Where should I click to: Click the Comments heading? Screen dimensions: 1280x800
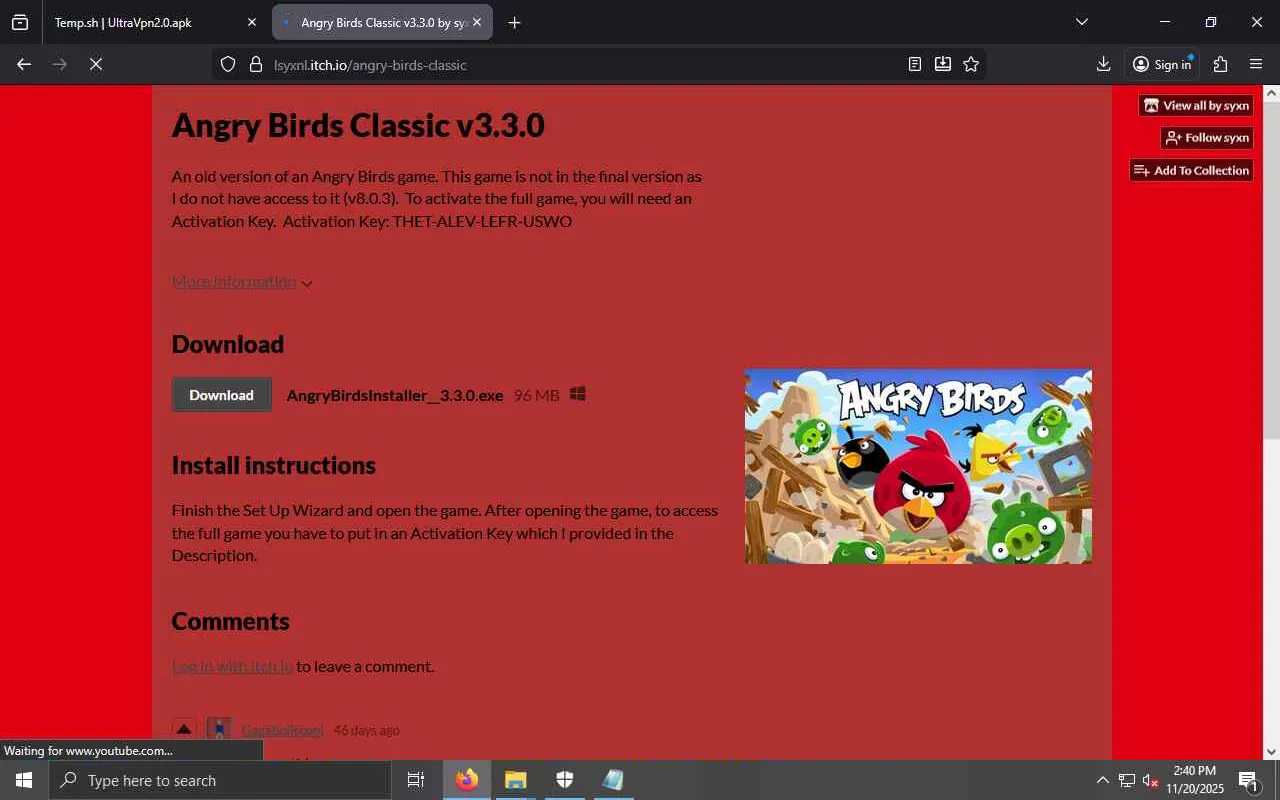[231, 621]
